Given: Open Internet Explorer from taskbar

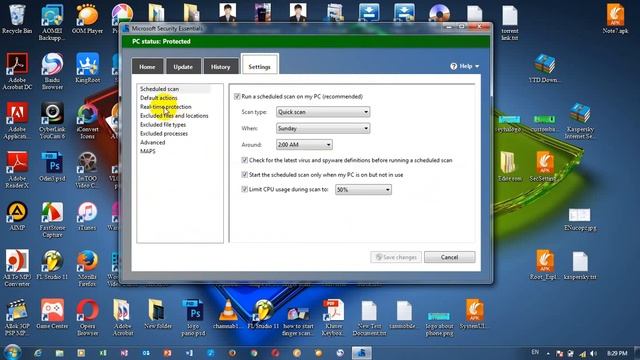Looking at the screenshot, I should (x=38, y=353).
